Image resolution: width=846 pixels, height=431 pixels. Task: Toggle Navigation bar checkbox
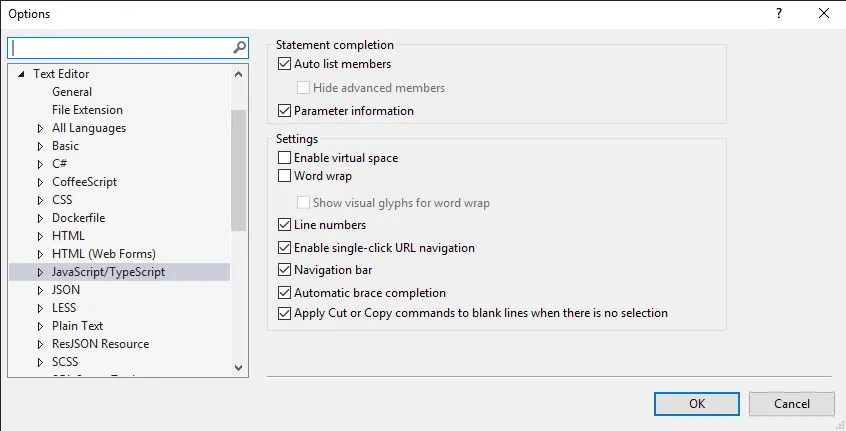click(x=284, y=269)
